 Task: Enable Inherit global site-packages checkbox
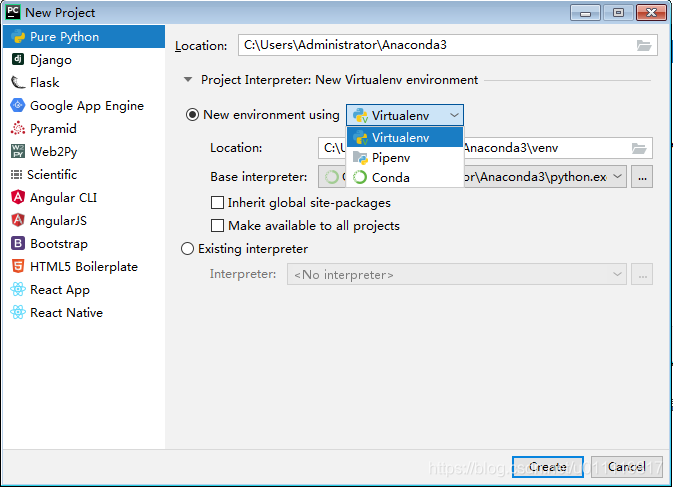click(217, 203)
